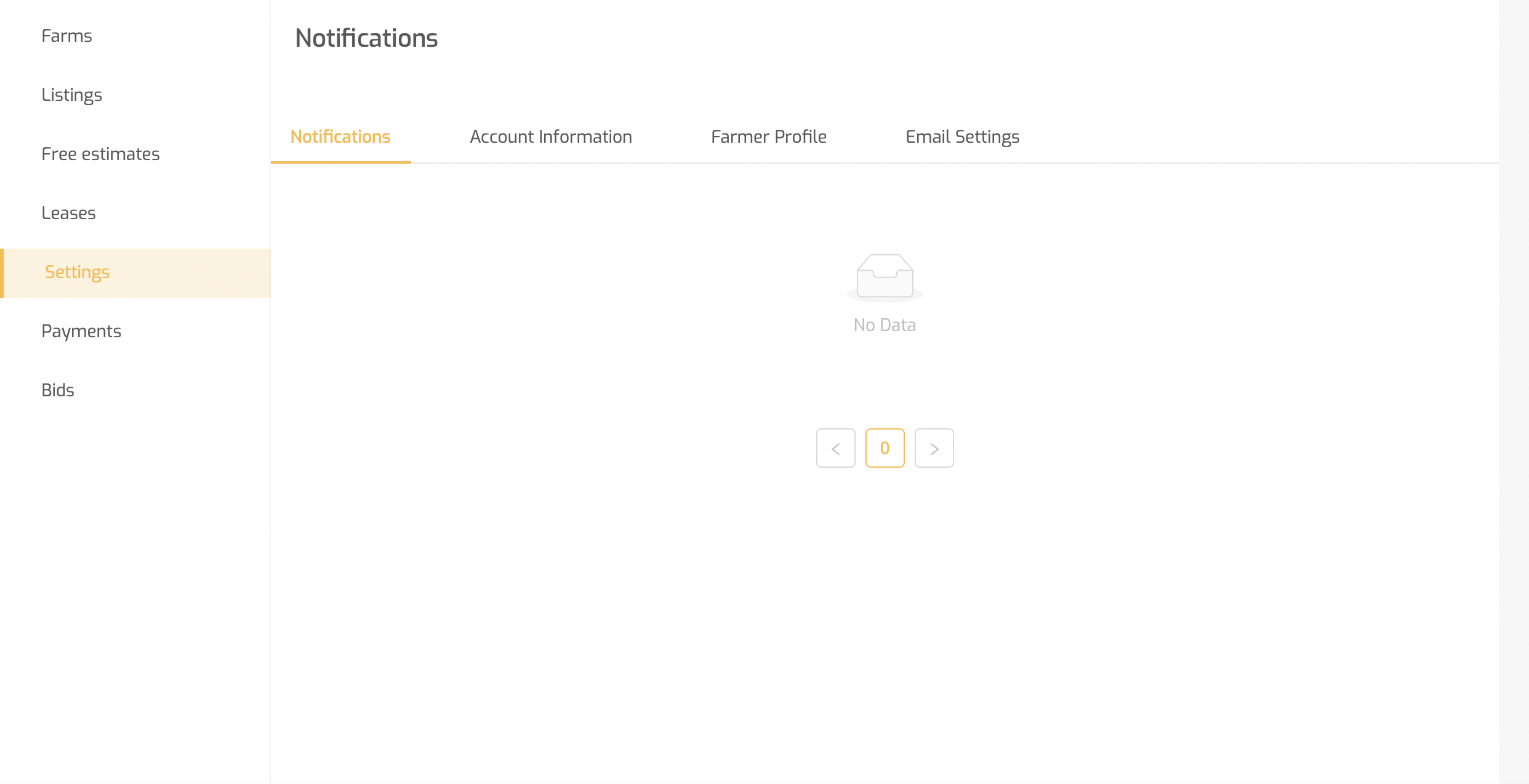1529x784 pixels.
Task: Click the previous page arrow
Action: coord(835,449)
